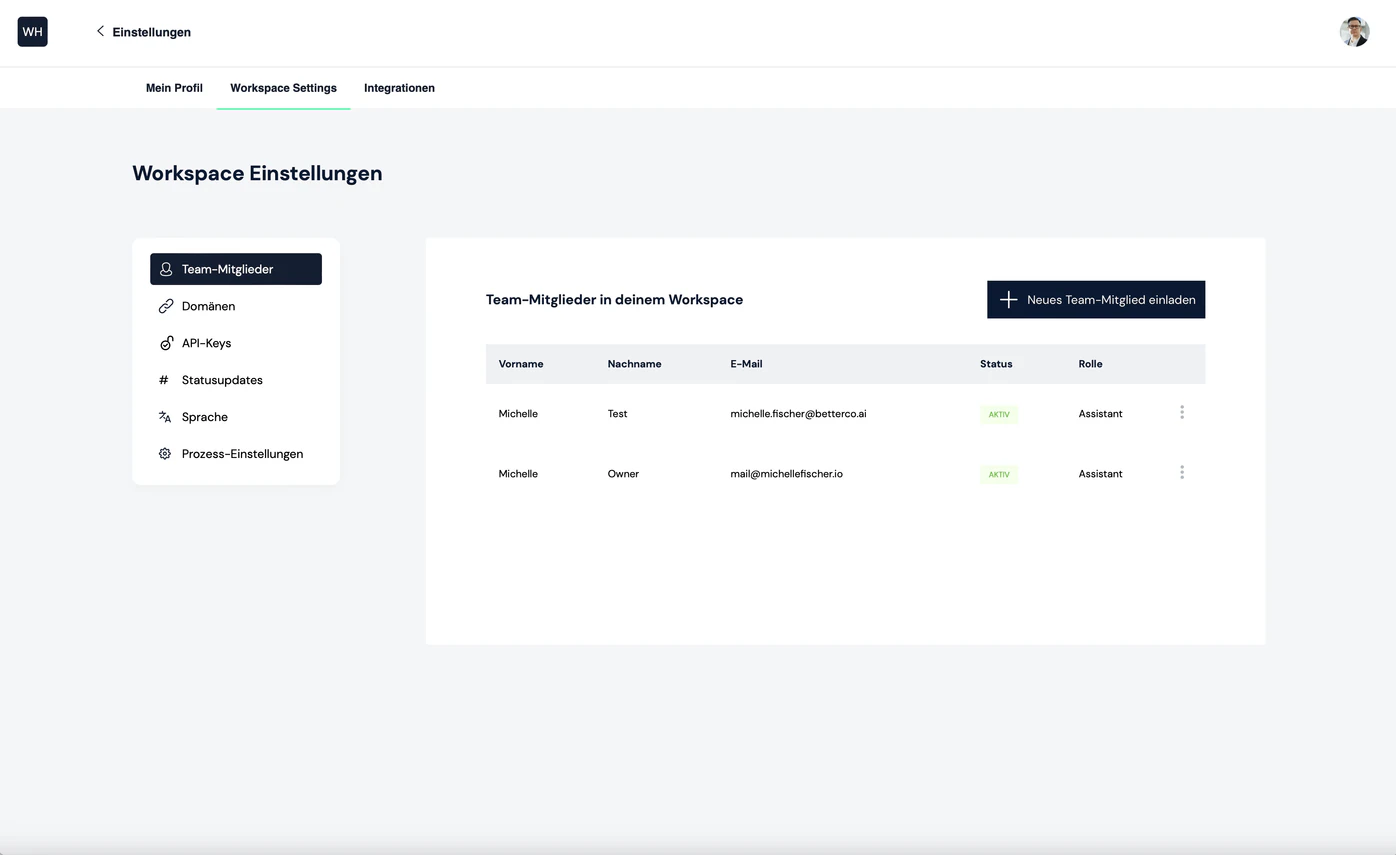Viewport: 1396px width, 855px height.
Task: Click heading Team-Mitglieder in deinem Workspace
Action: pos(614,300)
